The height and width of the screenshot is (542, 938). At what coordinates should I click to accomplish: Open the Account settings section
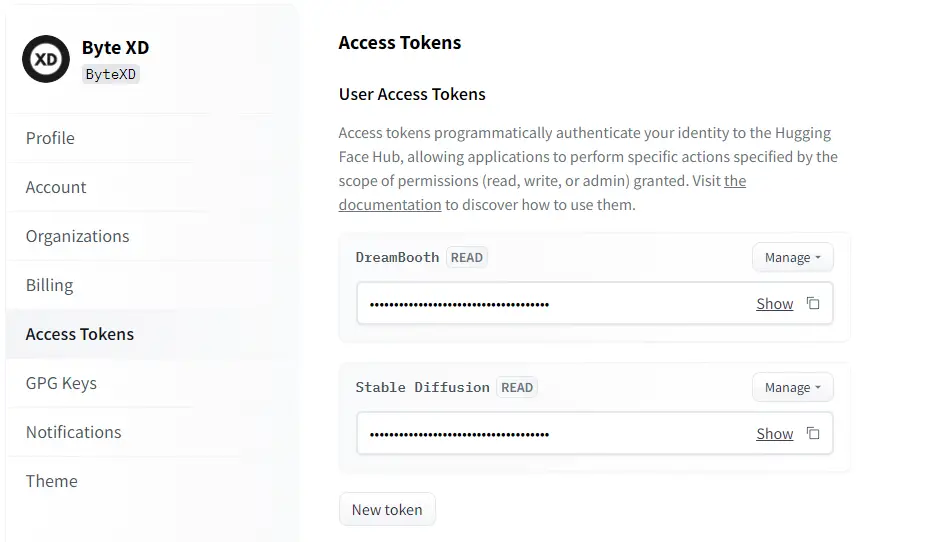coord(153,187)
